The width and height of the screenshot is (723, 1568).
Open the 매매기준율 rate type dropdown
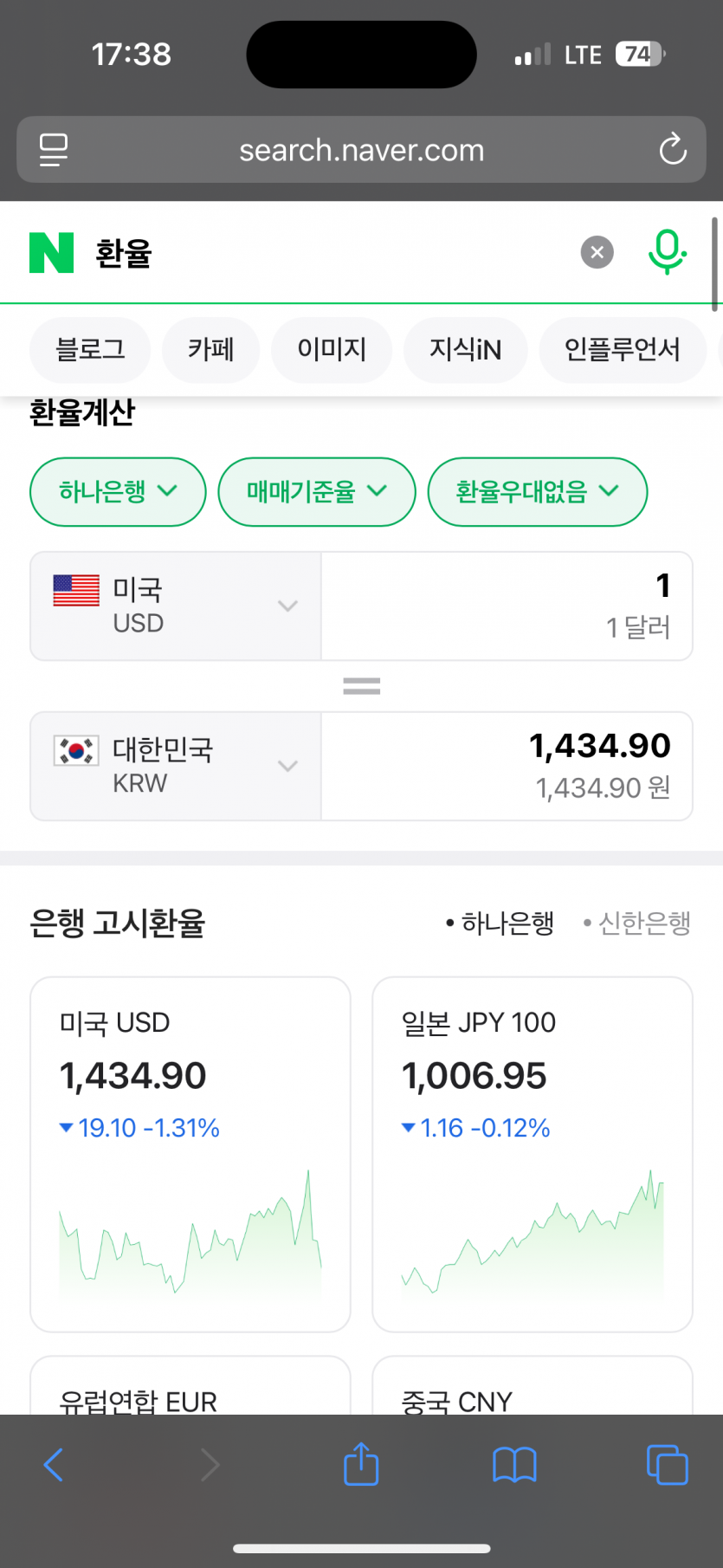[x=316, y=492]
